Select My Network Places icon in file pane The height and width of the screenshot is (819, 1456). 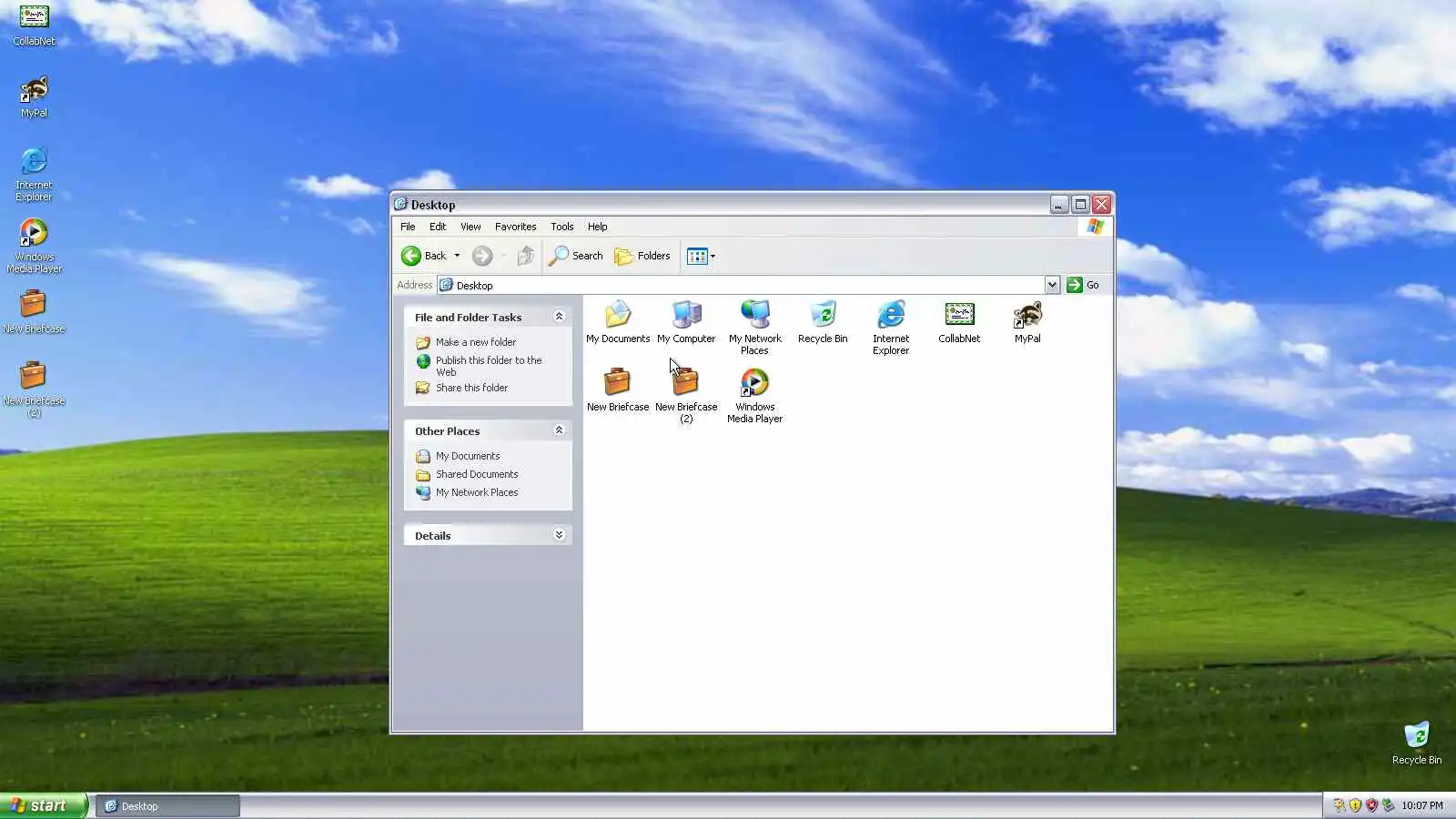coord(754,327)
